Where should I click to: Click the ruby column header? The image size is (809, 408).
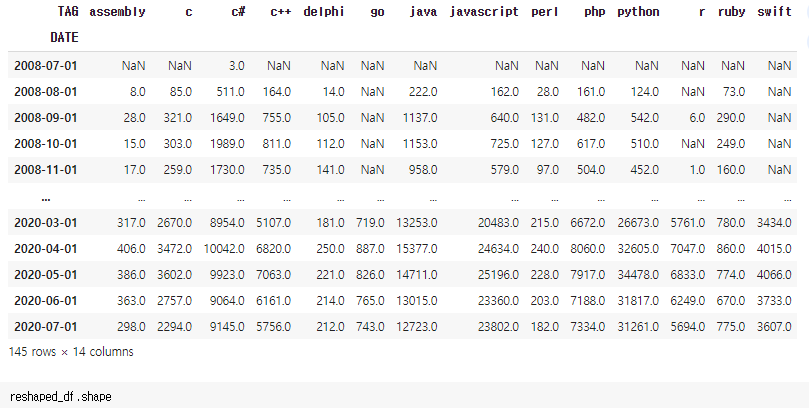click(x=731, y=12)
